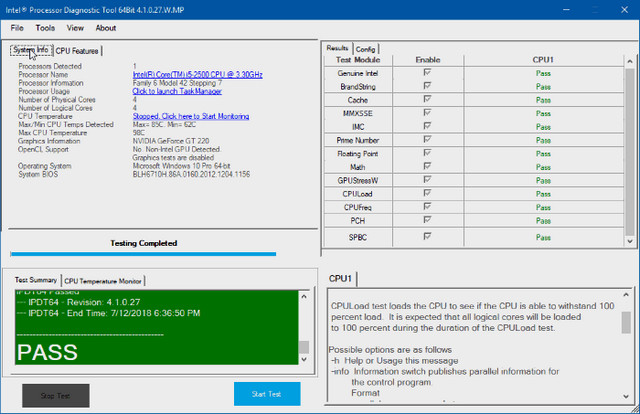Screen dimensions: 640x414
Task: Open the Intel Core i5-2500 processor name link
Action: tap(198, 75)
